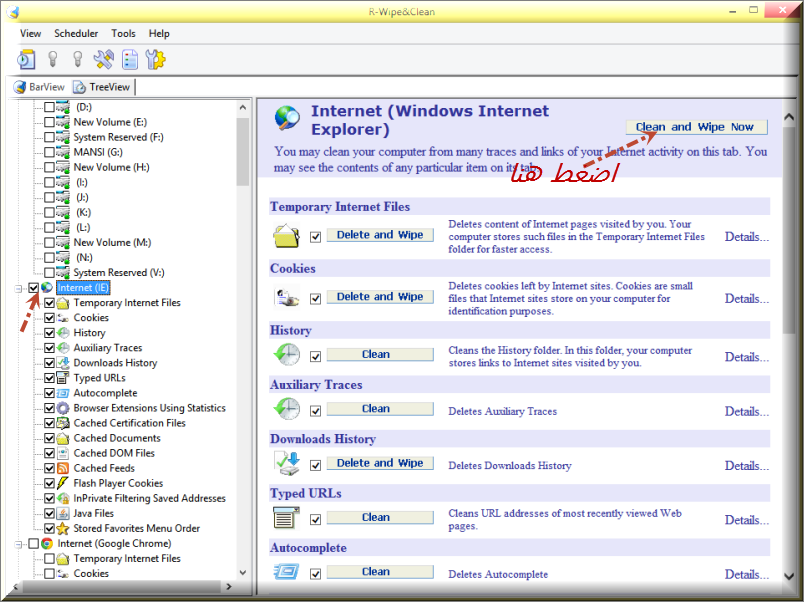
Task: Open Details link for Downloads History
Action: 747,466
